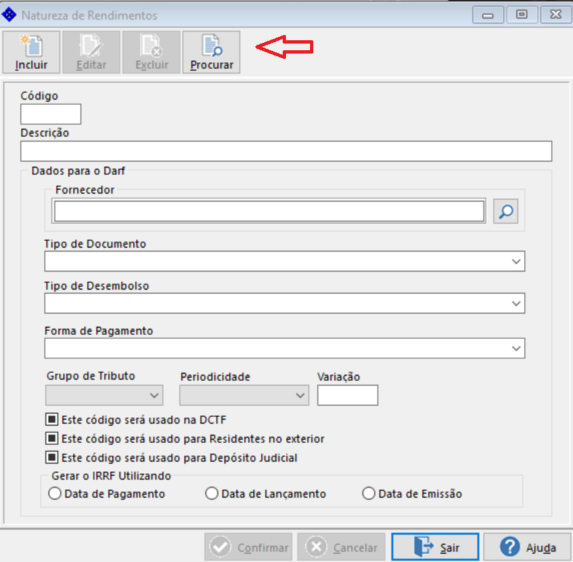Screen dimensions: 573x562
Task: Click the Fornecedor magnifier lookup button
Action: coord(506,211)
